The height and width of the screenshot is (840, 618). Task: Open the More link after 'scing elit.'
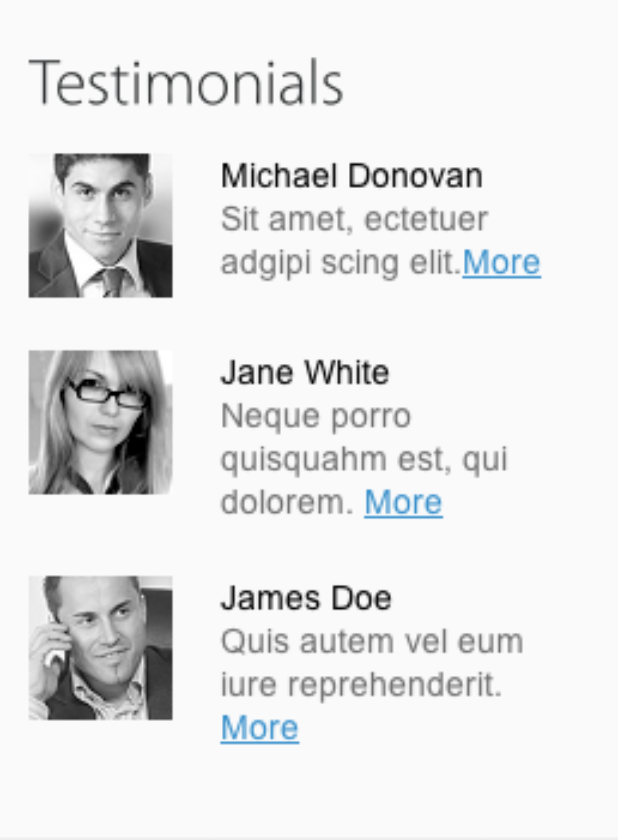[x=501, y=262]
